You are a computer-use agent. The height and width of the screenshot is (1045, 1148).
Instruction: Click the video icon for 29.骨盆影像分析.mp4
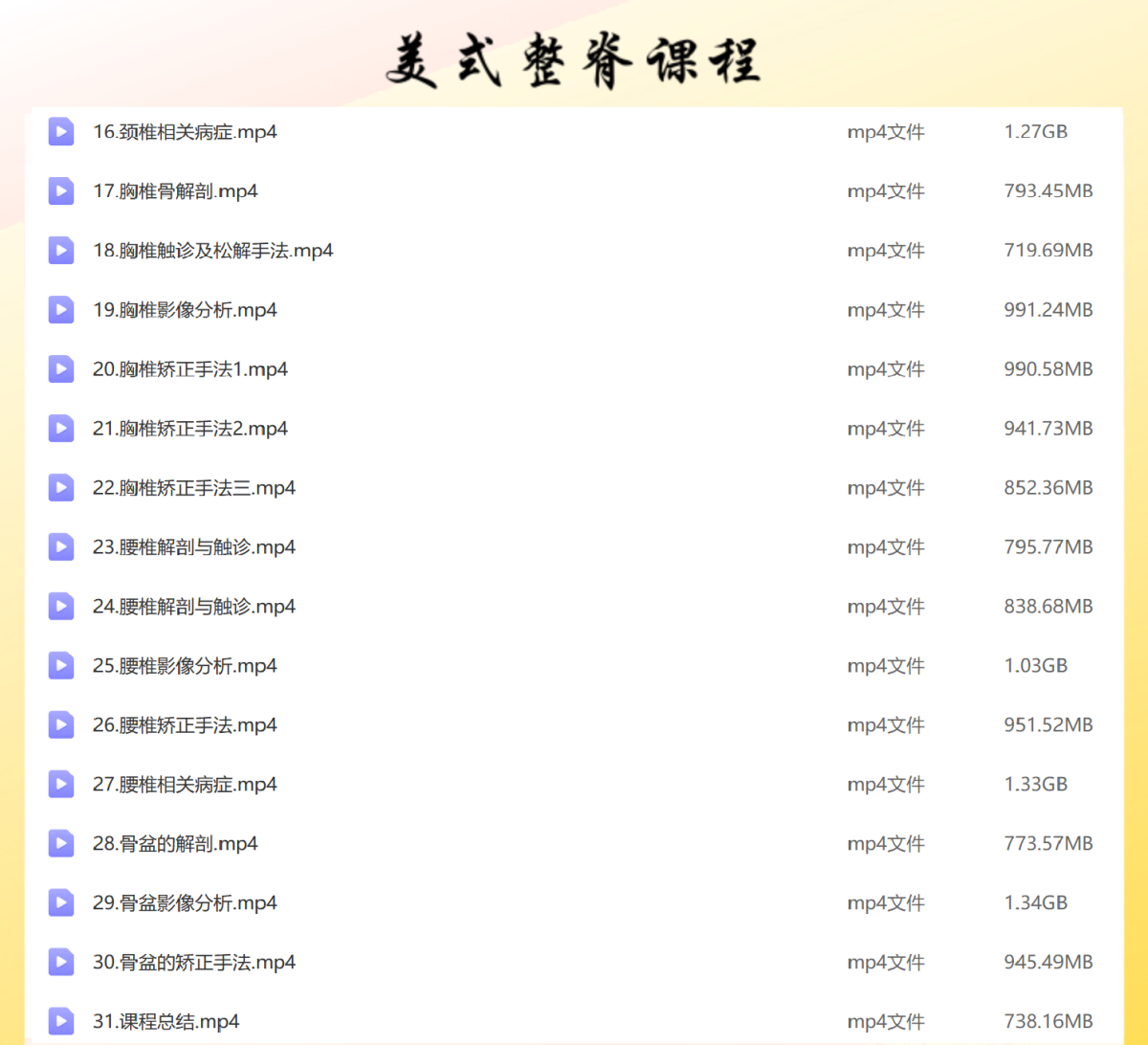coord(61,903)
